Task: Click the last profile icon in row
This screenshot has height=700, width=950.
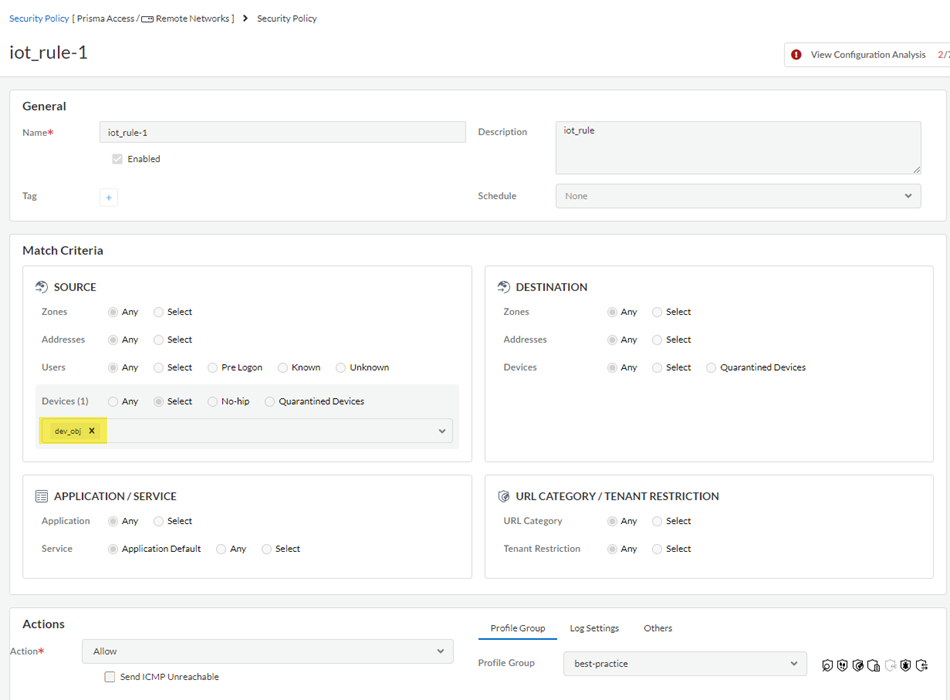Action: pos(922,665)
